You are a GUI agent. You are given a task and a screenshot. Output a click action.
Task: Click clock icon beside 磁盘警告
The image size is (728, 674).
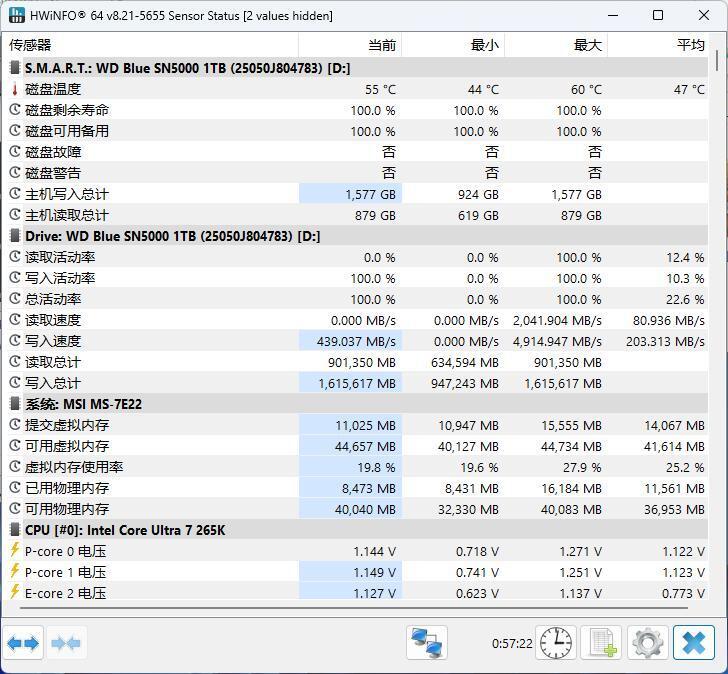[15, 173]
